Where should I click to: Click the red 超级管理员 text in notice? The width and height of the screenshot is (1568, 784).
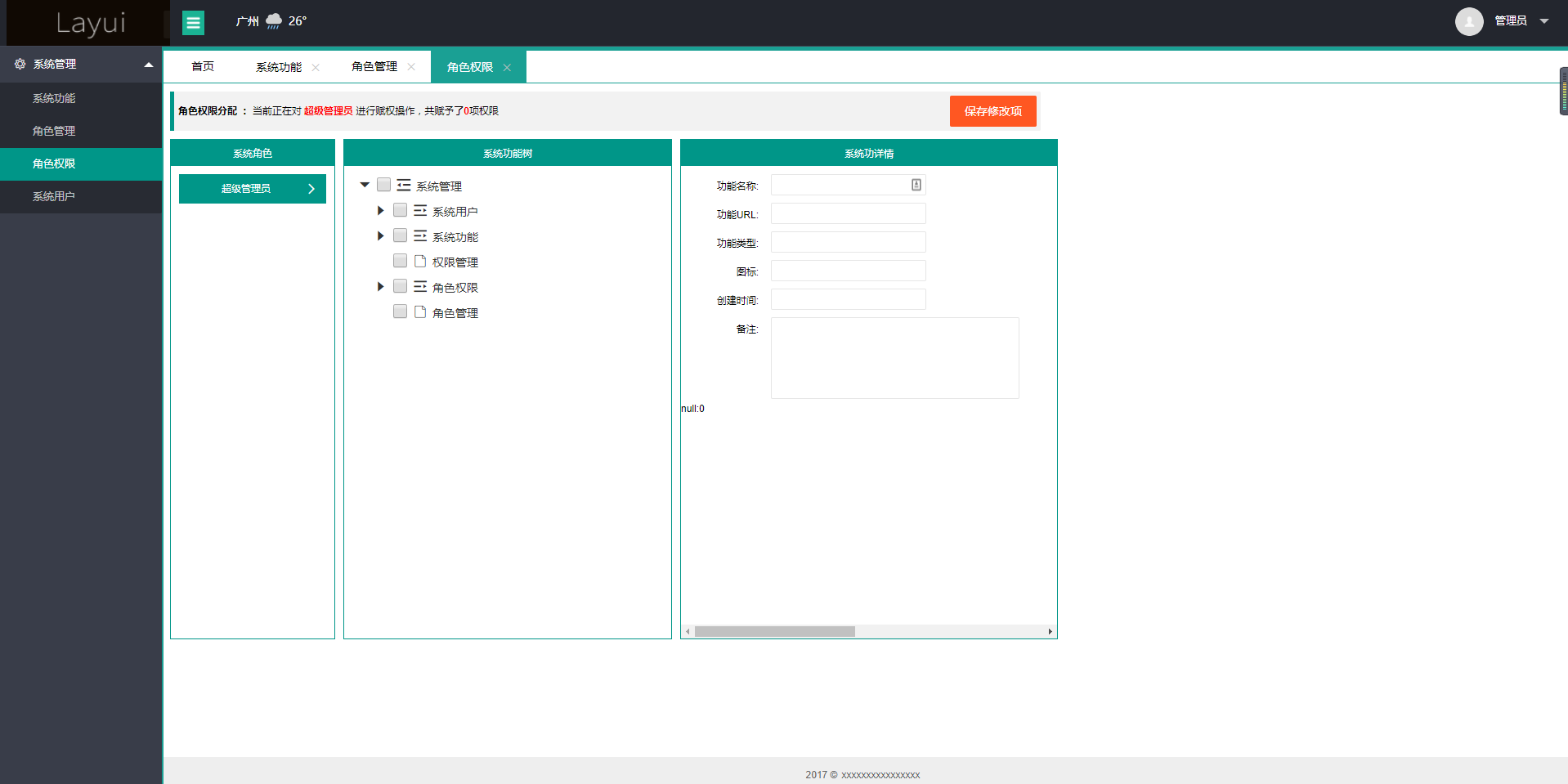(329, 111)
